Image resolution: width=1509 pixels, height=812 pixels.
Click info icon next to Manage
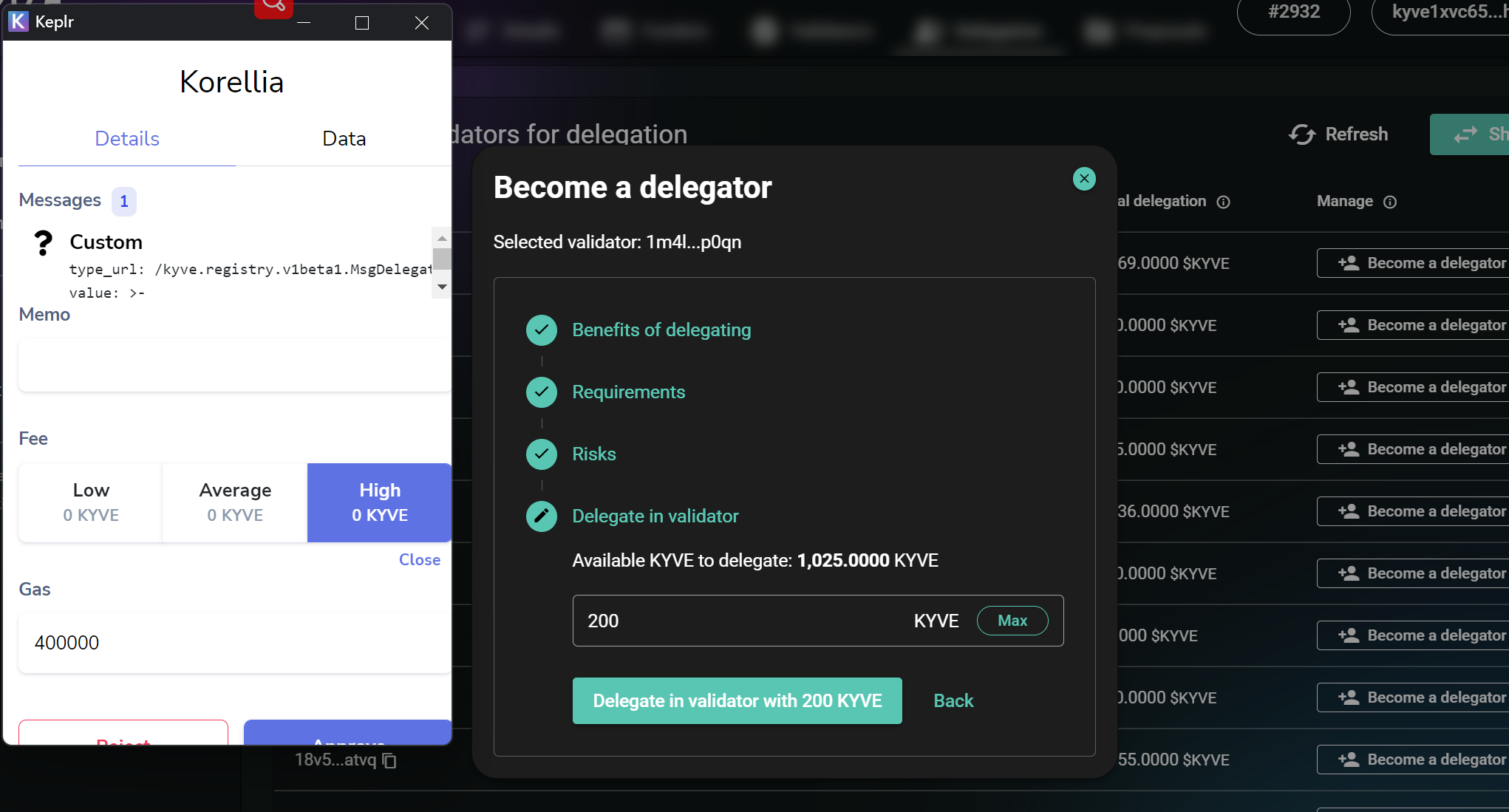[1390, 202]
